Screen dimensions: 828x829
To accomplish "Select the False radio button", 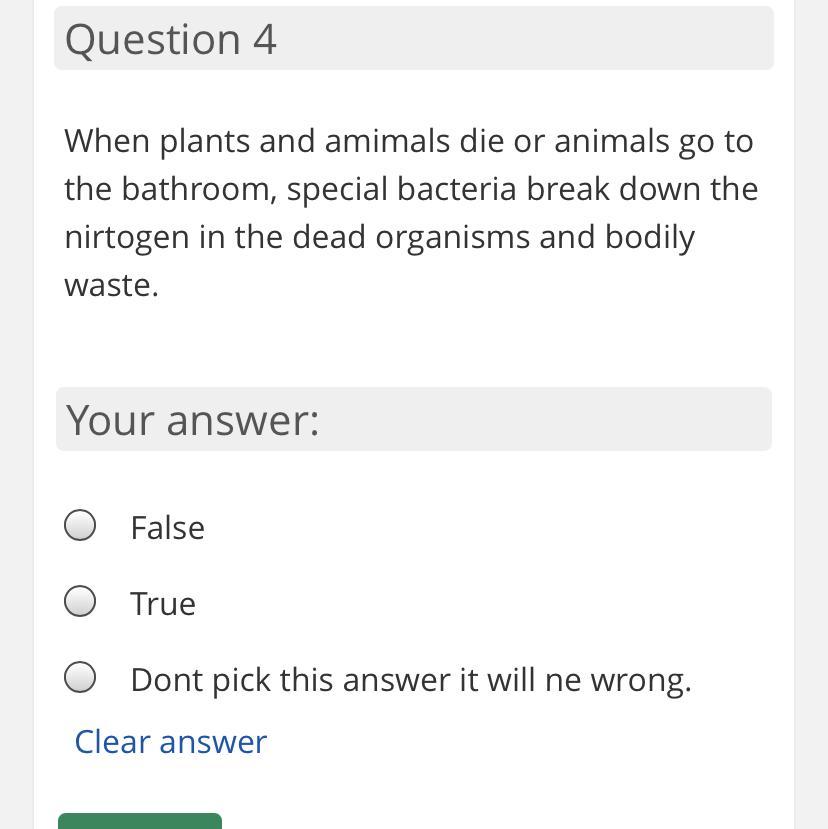I will coord(80,525).
